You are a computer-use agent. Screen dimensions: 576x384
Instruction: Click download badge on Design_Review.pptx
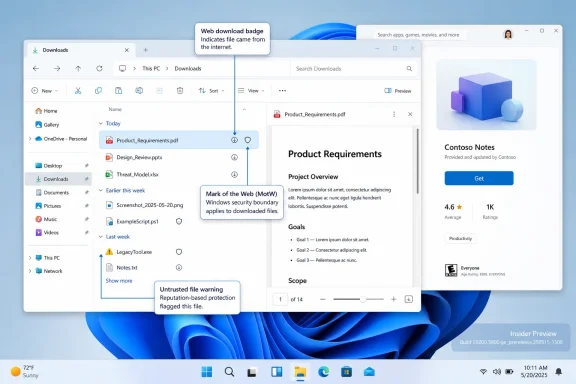point(234,157)
